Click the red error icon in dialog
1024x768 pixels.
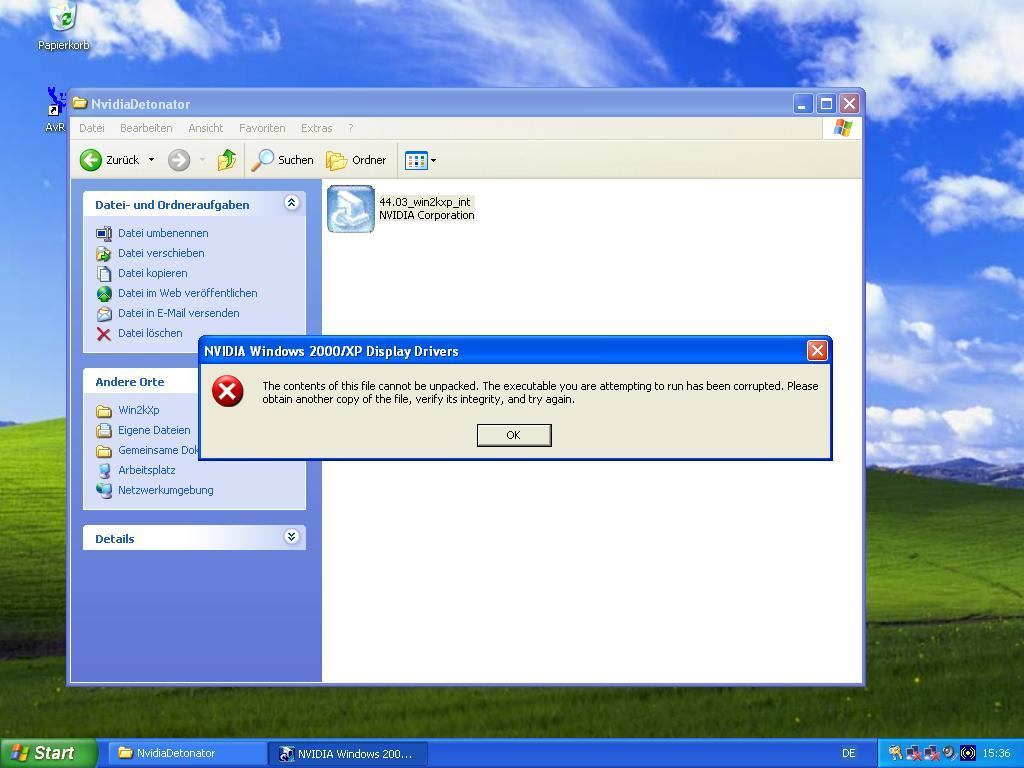[227, 391]
